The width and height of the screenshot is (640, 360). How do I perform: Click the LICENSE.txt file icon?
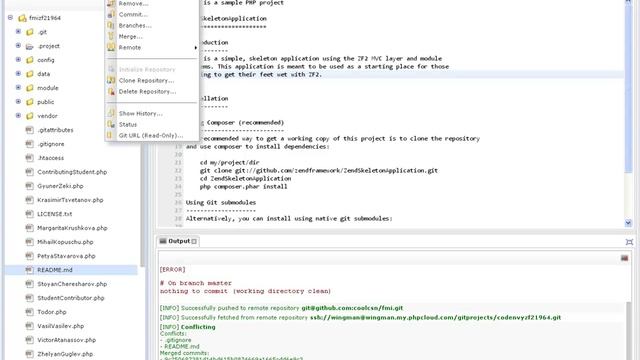click(x=29, y=214)
